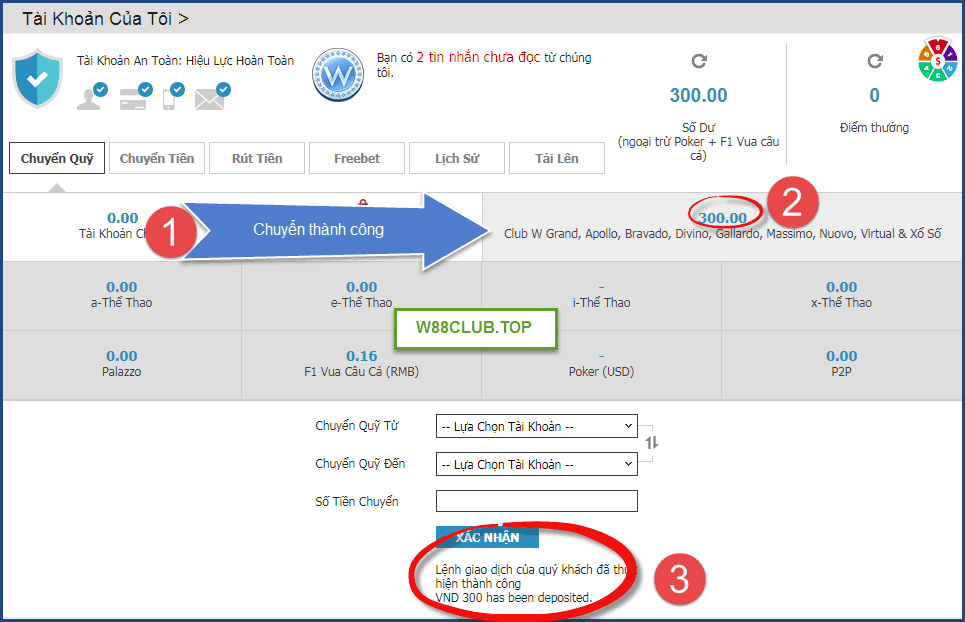Refresh the 300.00 balance amount

(x=699, y=61)
